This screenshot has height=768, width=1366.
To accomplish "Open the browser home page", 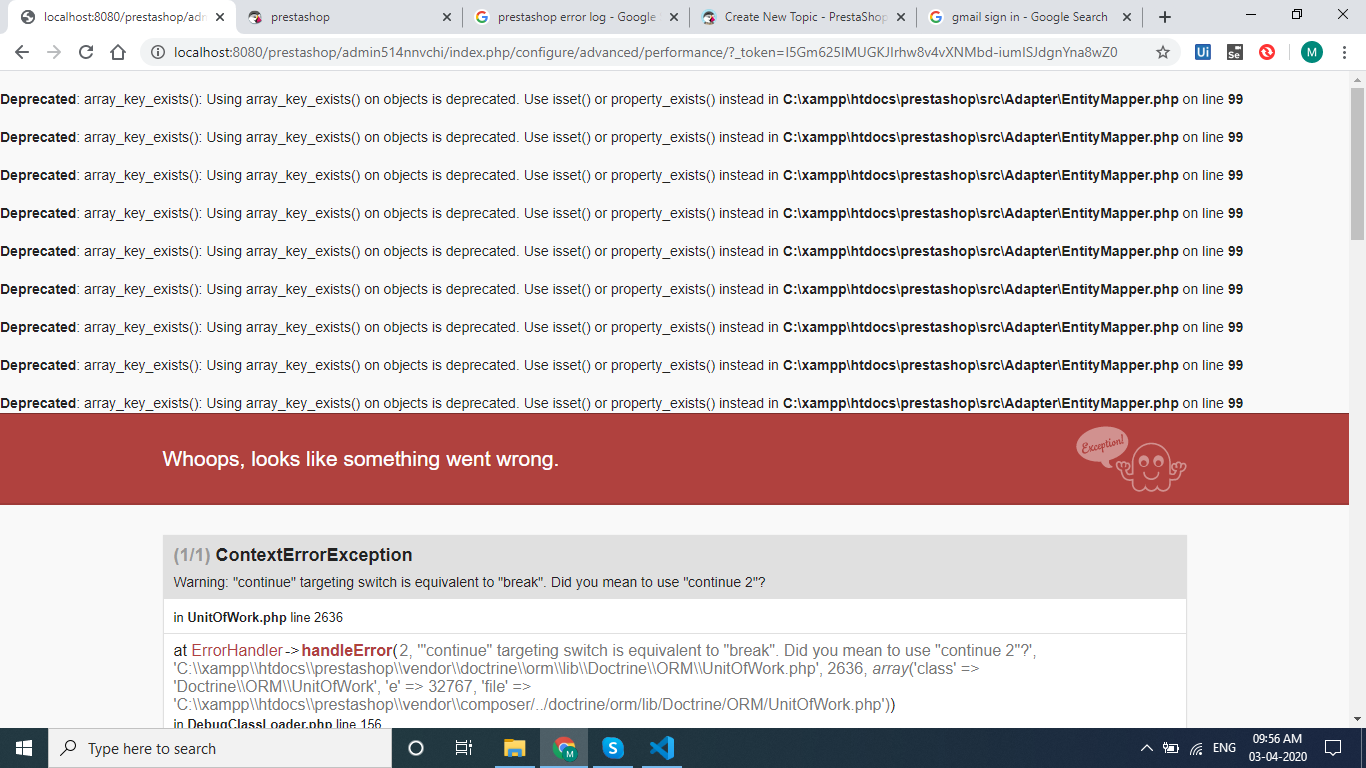I will click(118, 52).
